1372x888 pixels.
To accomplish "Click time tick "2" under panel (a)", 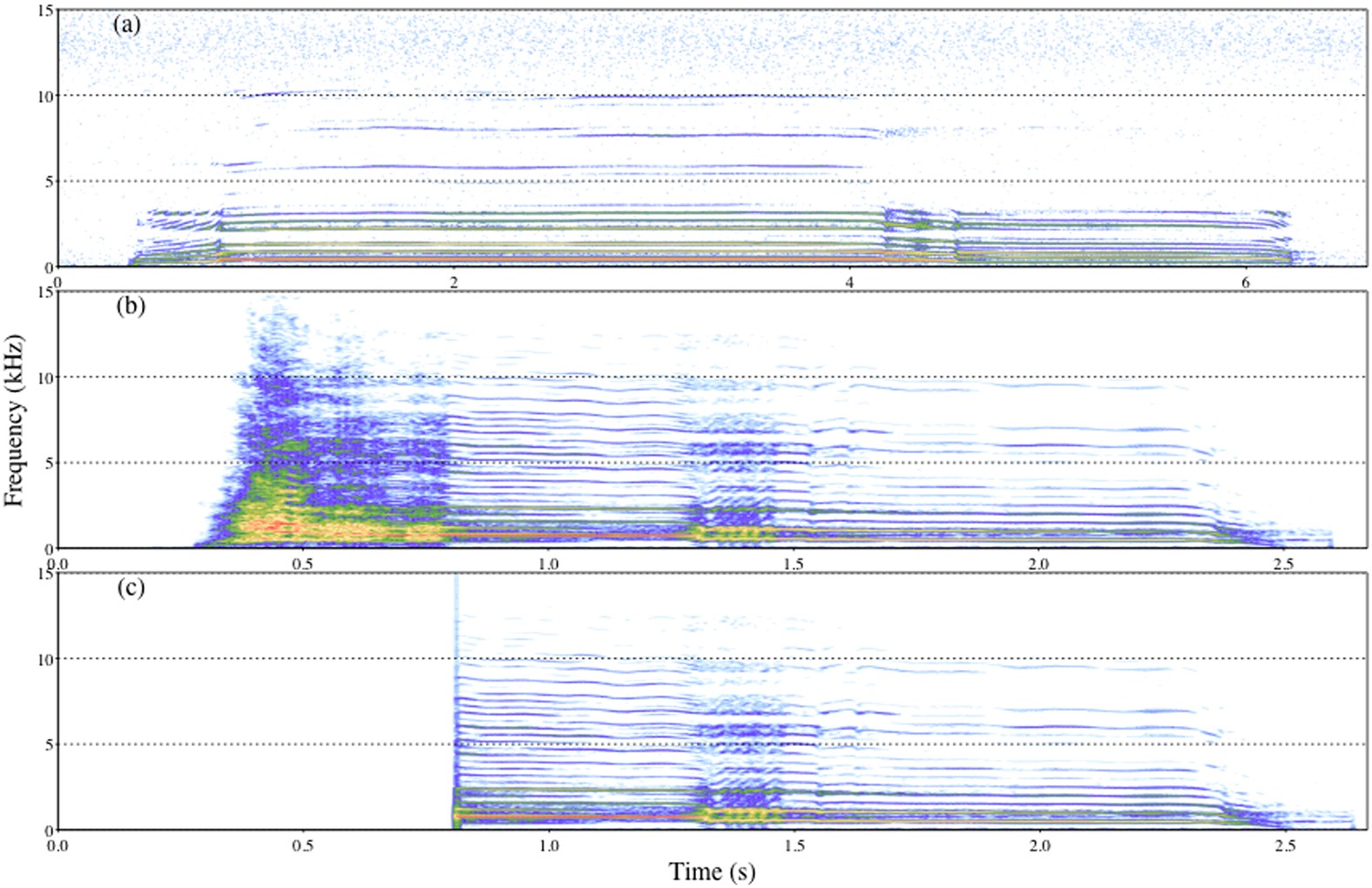I will (453, 282).
